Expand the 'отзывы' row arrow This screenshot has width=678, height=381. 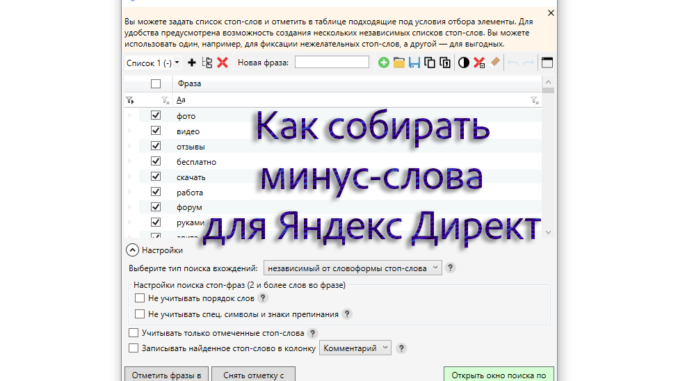coord(130,146)
